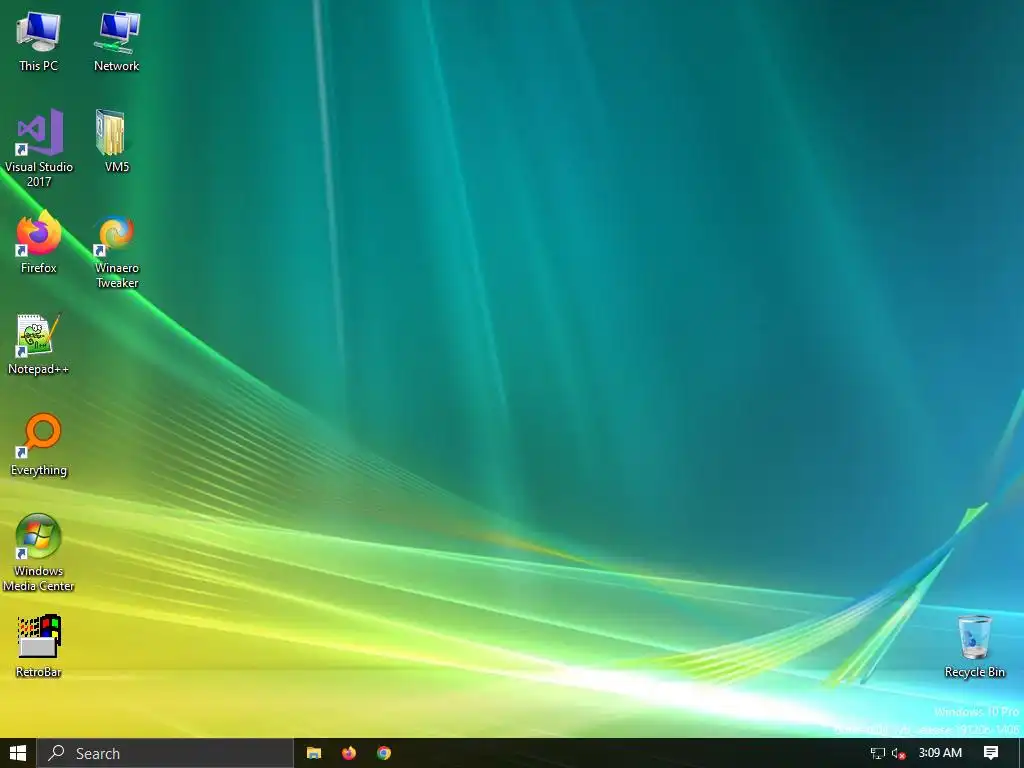Select the Notepad++ desktop shortcut
Viewport: 1024px width, 768px height.
click(x=39, y=344)
